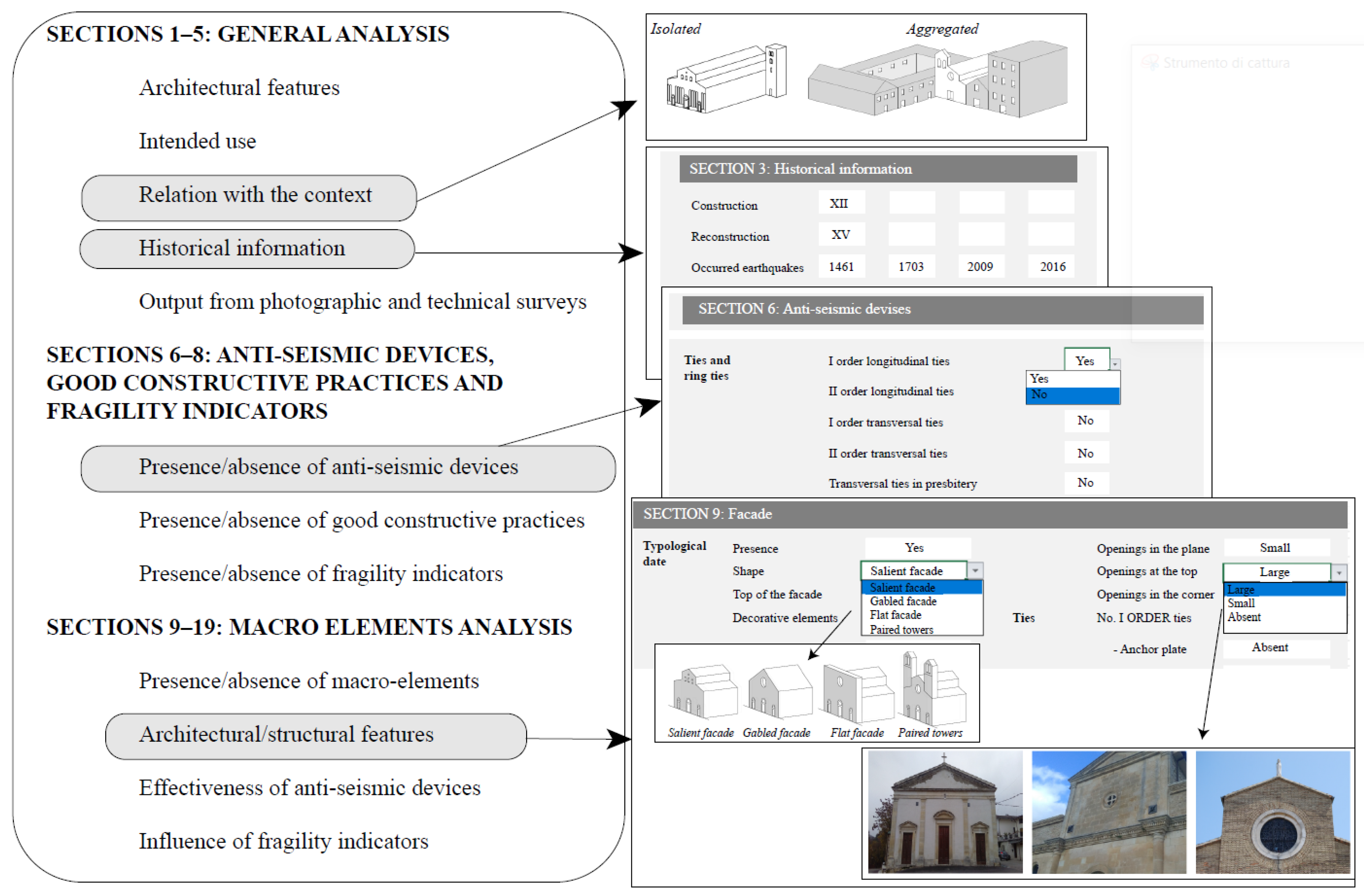Viewport: 1364px width, 896px height.
Task: Click the 'Relation with the context' box
Action: pyautogui.click(x=249, y=198)
